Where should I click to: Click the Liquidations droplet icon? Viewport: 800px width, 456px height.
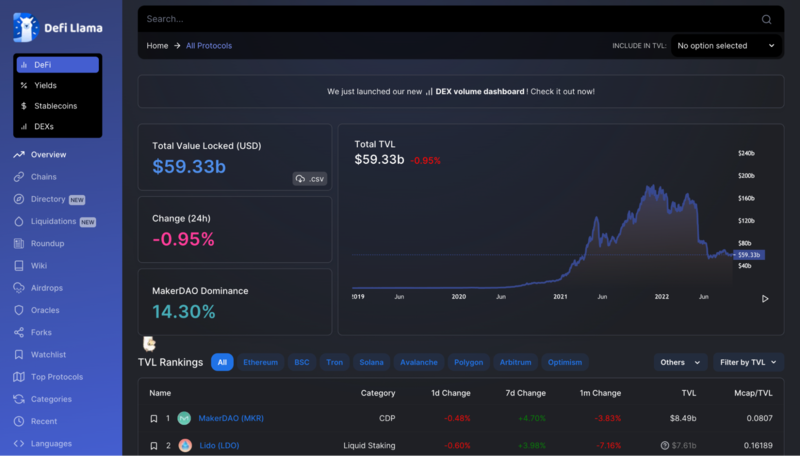tap(19, 221)
